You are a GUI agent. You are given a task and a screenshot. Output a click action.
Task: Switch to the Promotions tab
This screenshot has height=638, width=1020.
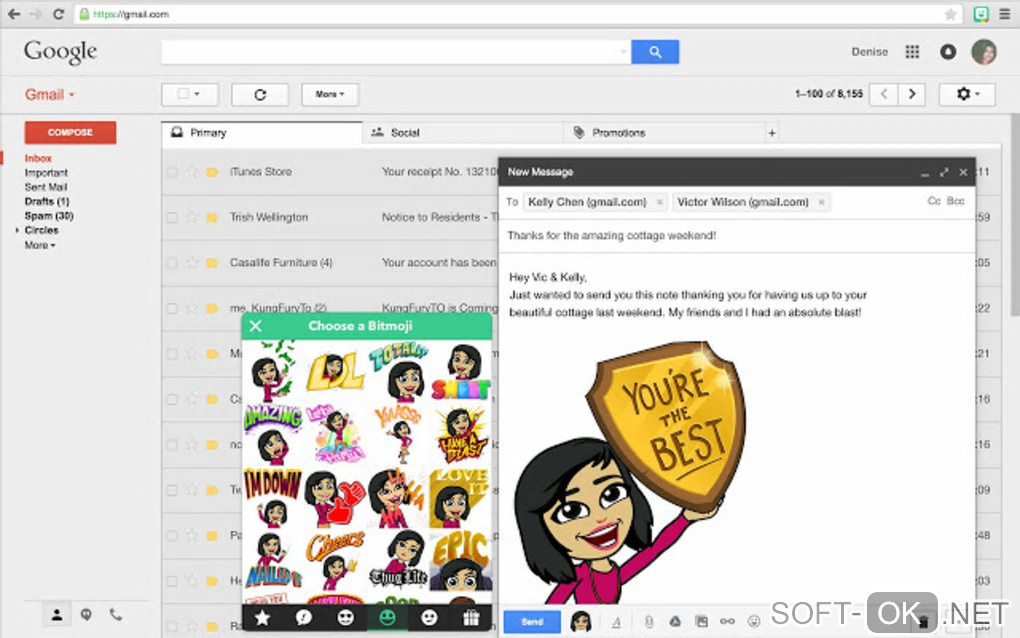click(664, 133)
